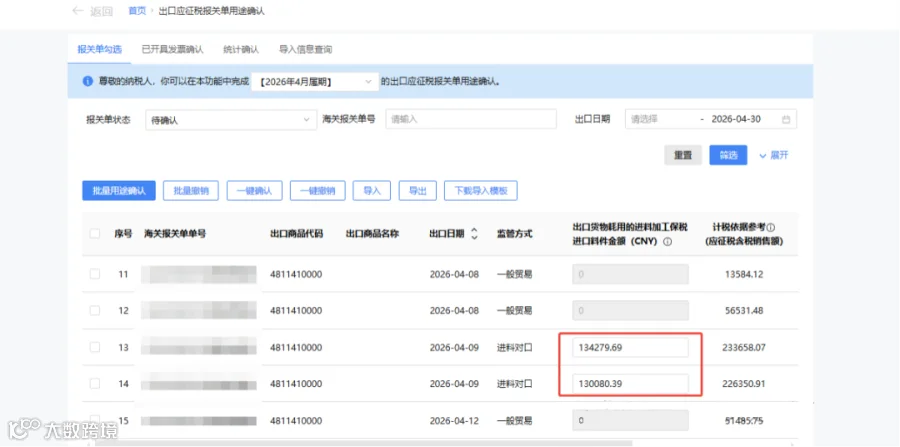Click the blue 筛选 filter button
900x447 pixels.
click(x=728, y=155)
